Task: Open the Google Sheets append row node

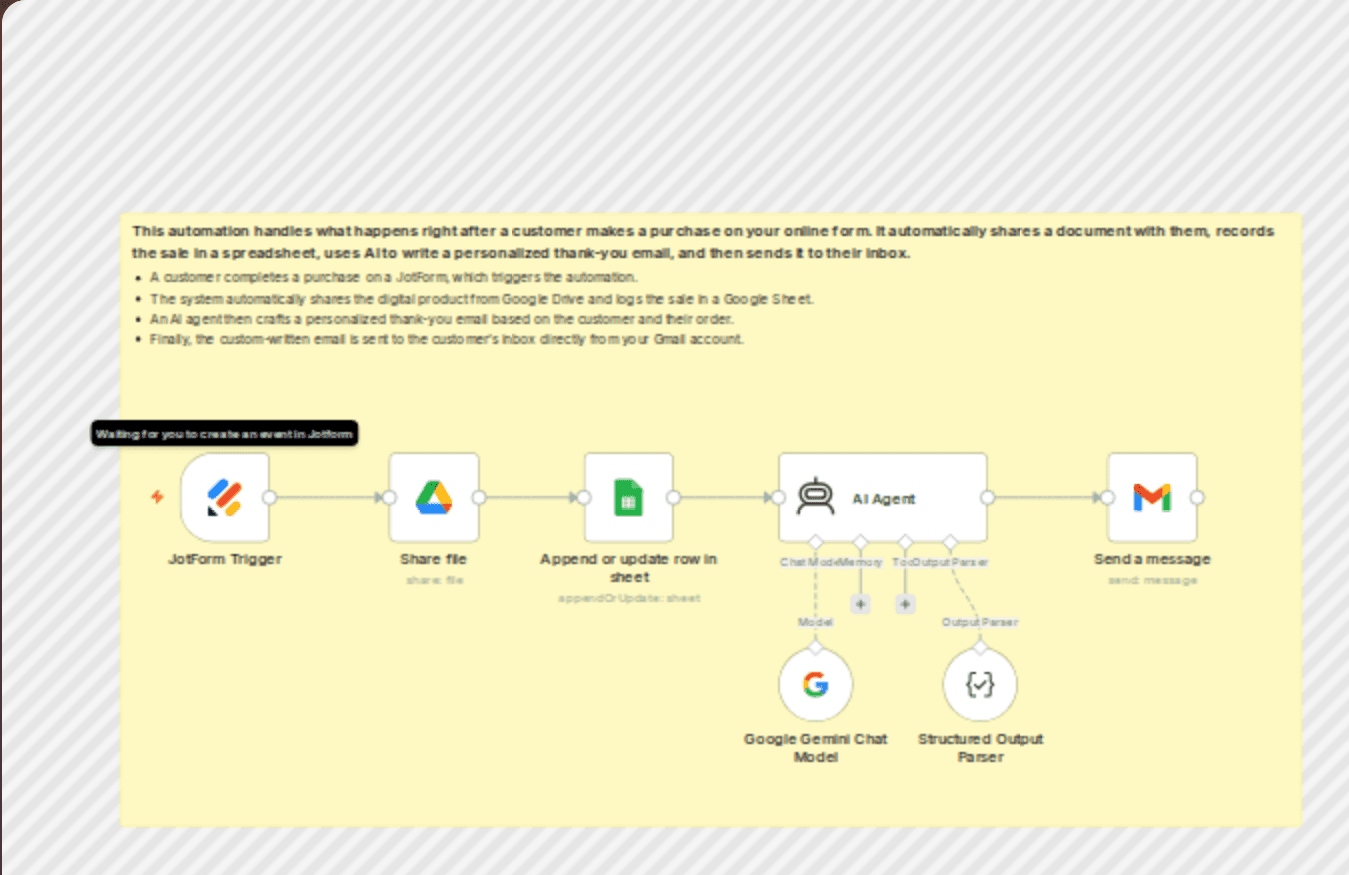Action: pos(629,497)
